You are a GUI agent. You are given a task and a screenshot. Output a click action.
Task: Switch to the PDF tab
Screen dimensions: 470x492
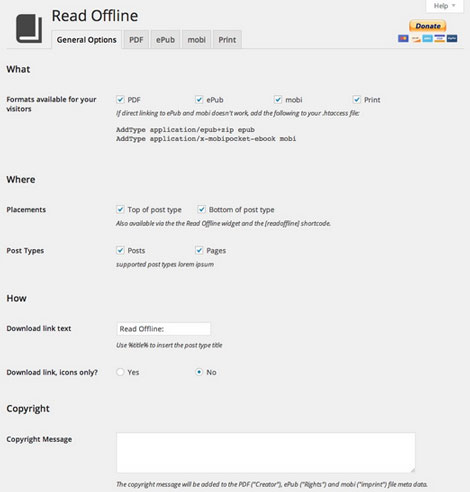pyautogui.click(x=136, y=40)
